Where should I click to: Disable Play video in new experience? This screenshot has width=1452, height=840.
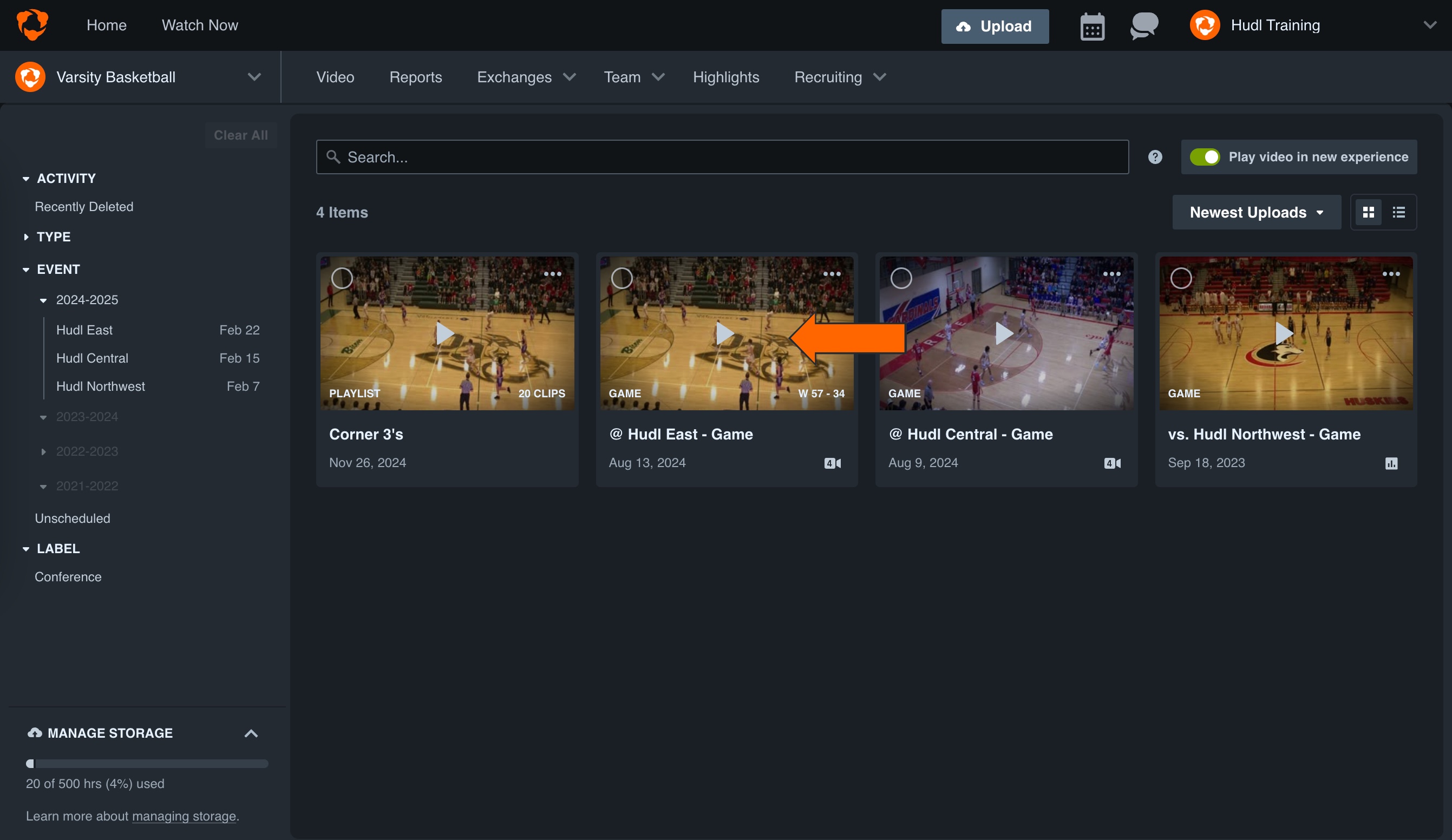pyautogui.click(x=1205, y=157)
